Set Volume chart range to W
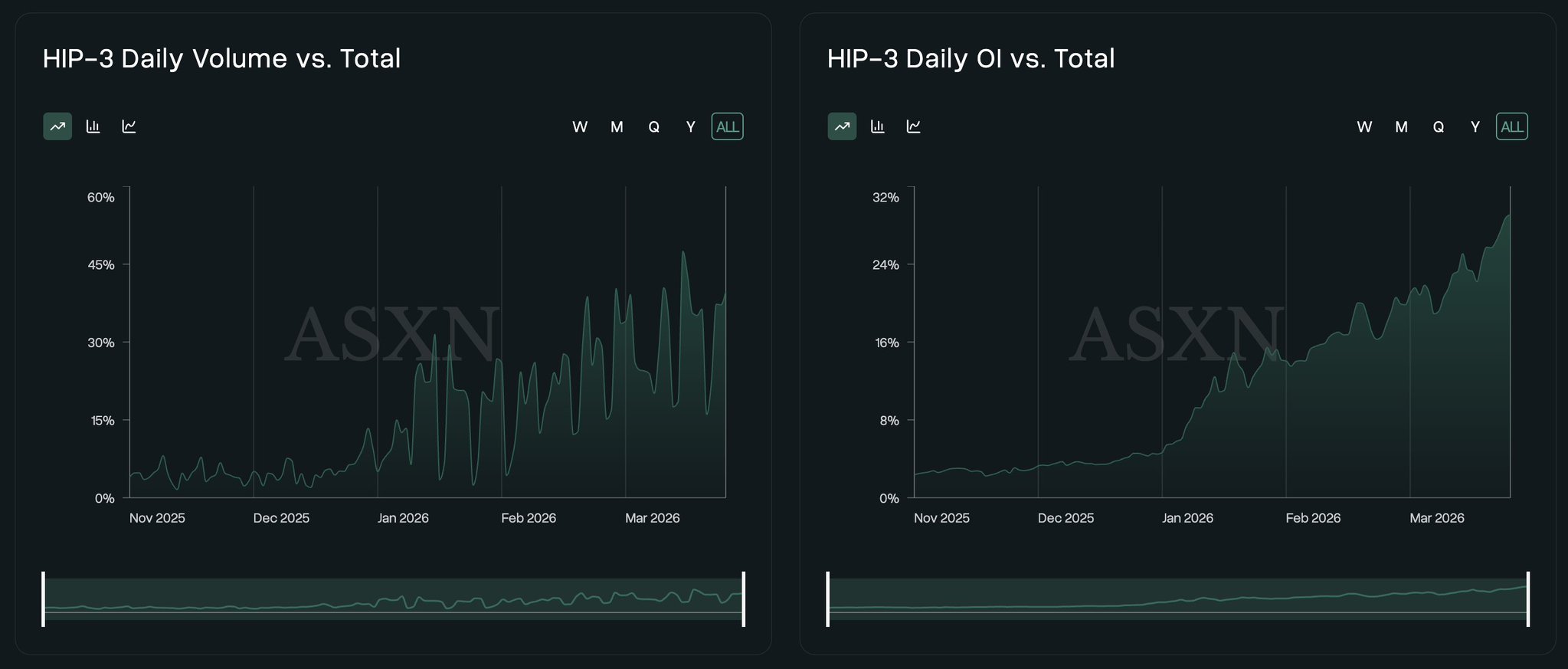 (580, 127)
